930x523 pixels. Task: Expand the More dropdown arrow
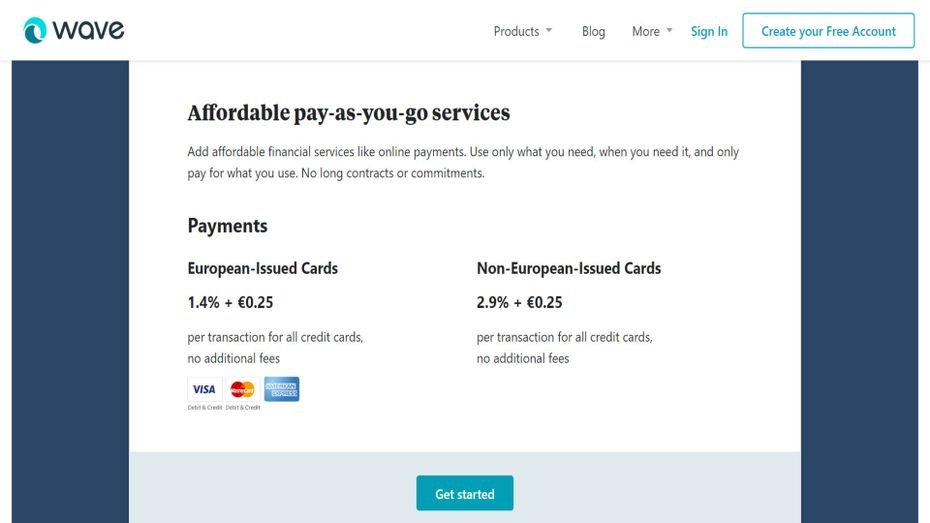point(669,31)
